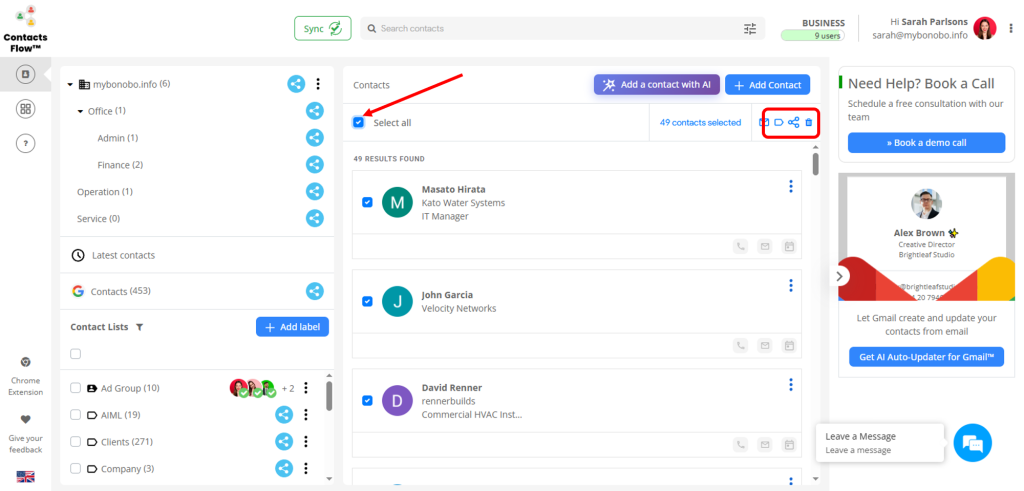Collapse the Office folder arrow

click(x=80, y=111)
